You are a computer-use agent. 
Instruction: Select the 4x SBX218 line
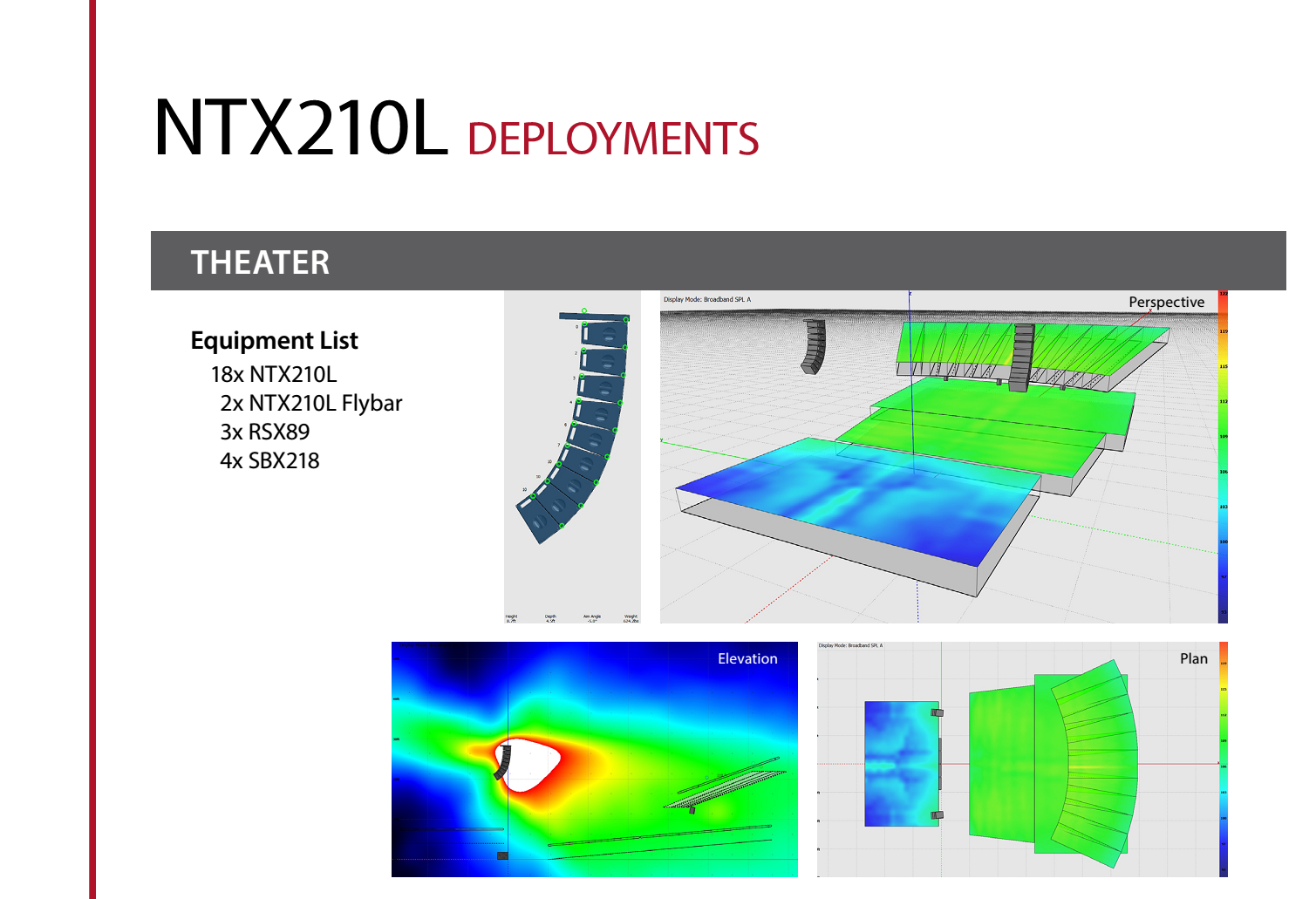(270, 460)
